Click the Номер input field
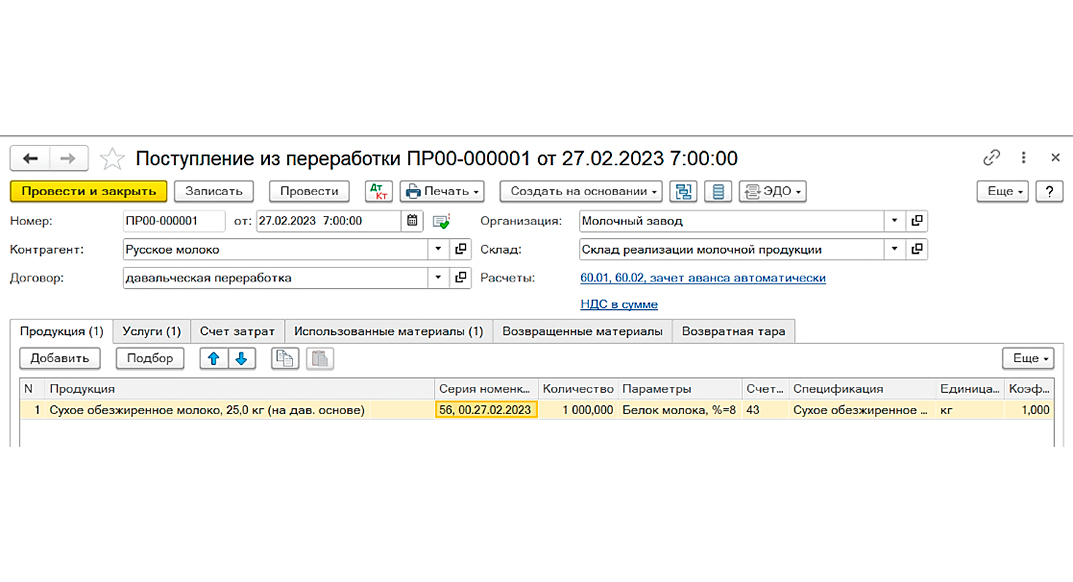1073x582 pixels. pyautogui.click(x=173, y=221)
